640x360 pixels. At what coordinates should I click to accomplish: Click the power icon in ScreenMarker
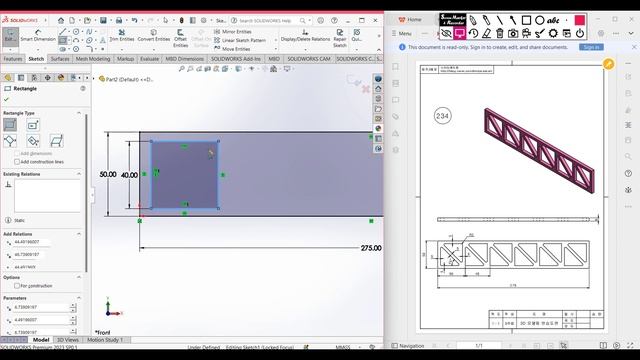pos(580,33)
